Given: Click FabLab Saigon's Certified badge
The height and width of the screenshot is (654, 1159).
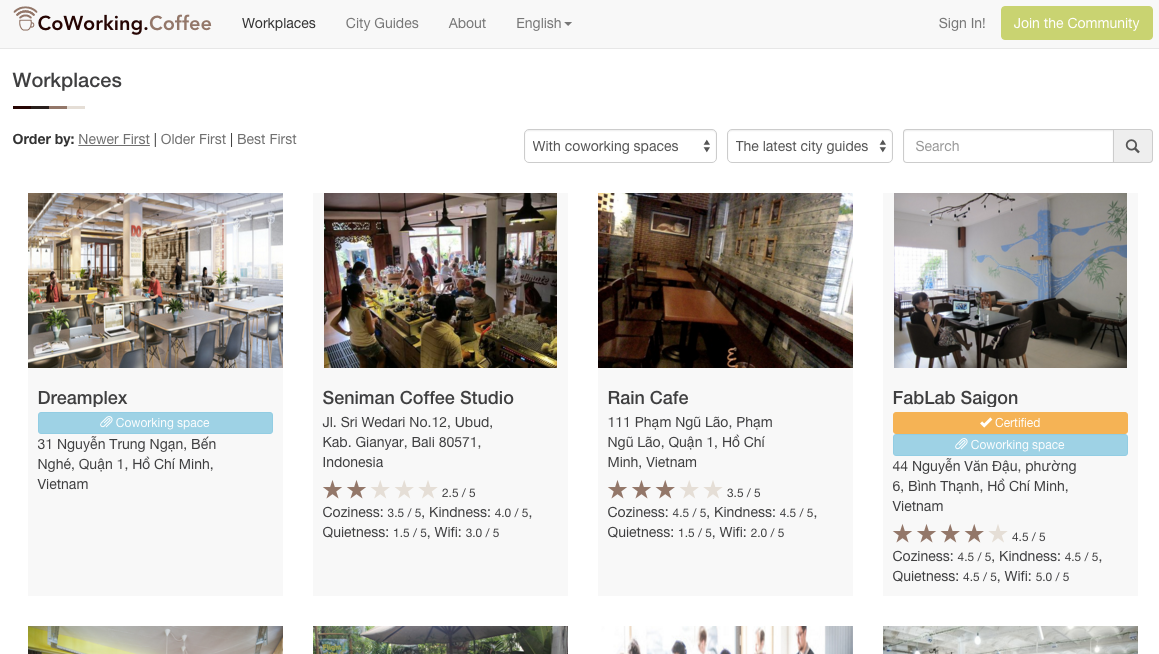Looking at the screenshot, I should coord(1010,423).
